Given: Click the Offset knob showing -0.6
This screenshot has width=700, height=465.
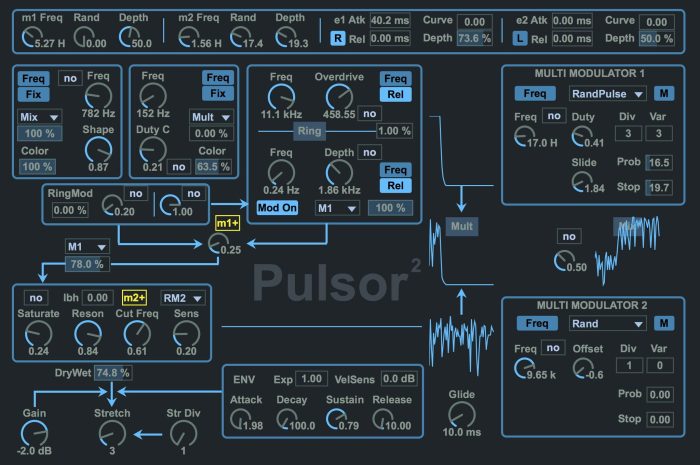Looking at the screenshot, I should pos(582,369).
